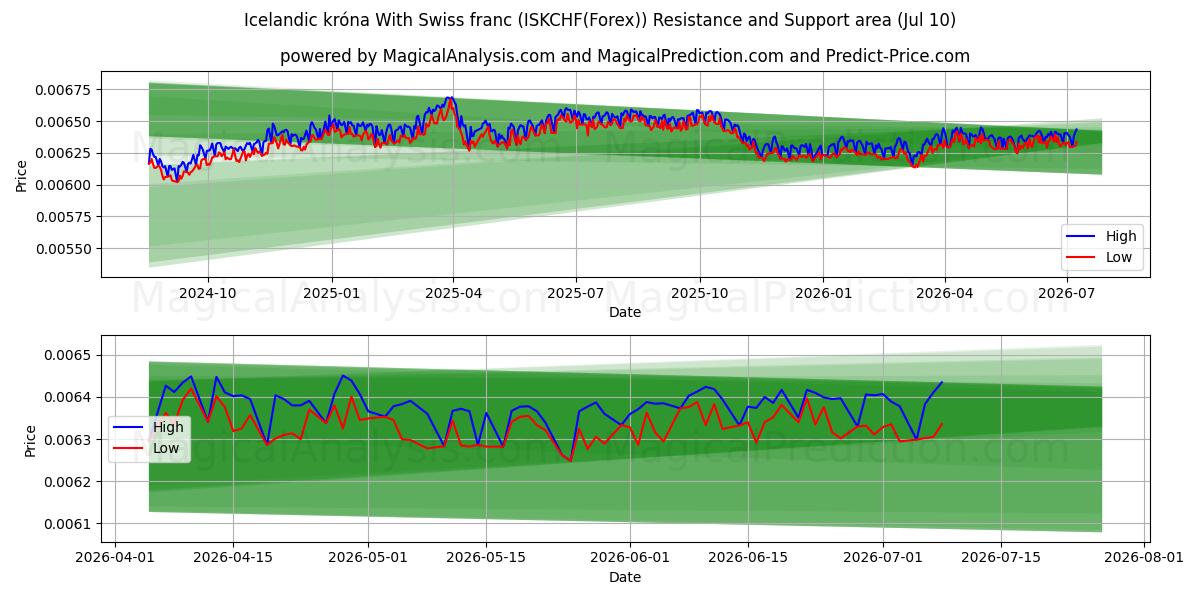Click the red Low legend line in bottom chart
Image resolution: width=1200 pixels, height=600 pixels.
(x=128, y=448)
